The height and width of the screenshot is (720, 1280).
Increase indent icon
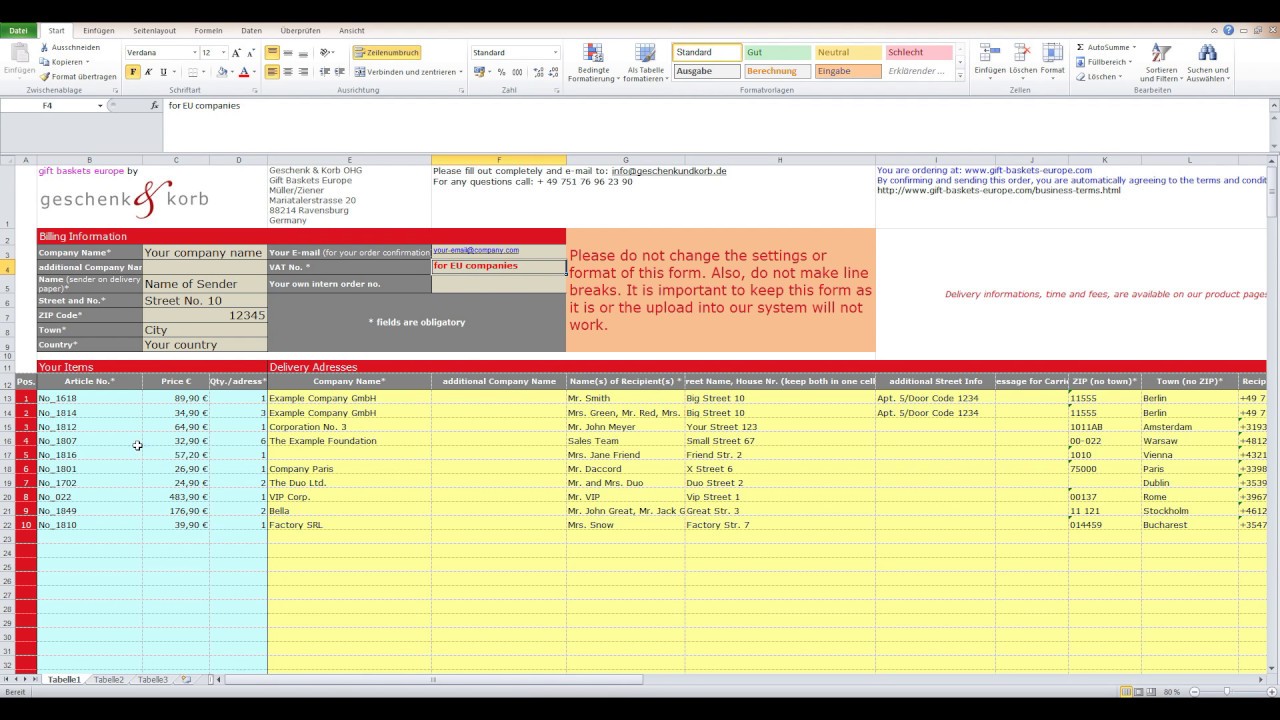coord(339,72)
